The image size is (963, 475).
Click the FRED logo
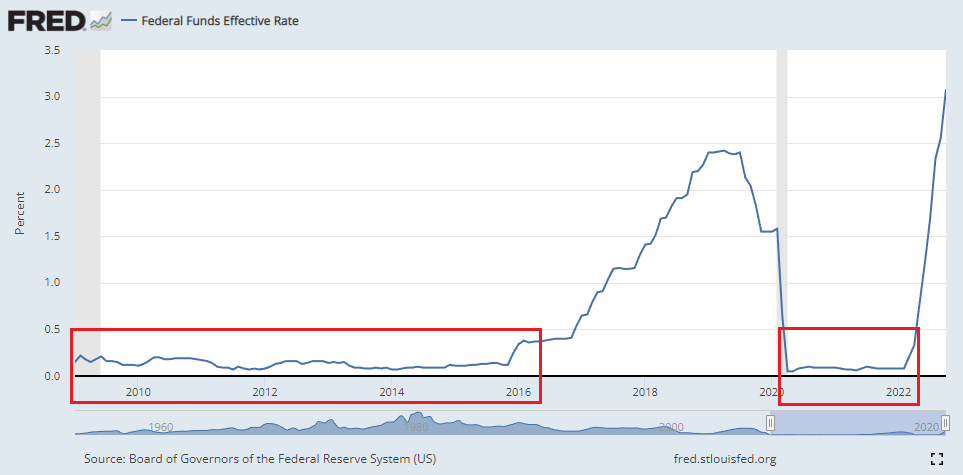46,20
